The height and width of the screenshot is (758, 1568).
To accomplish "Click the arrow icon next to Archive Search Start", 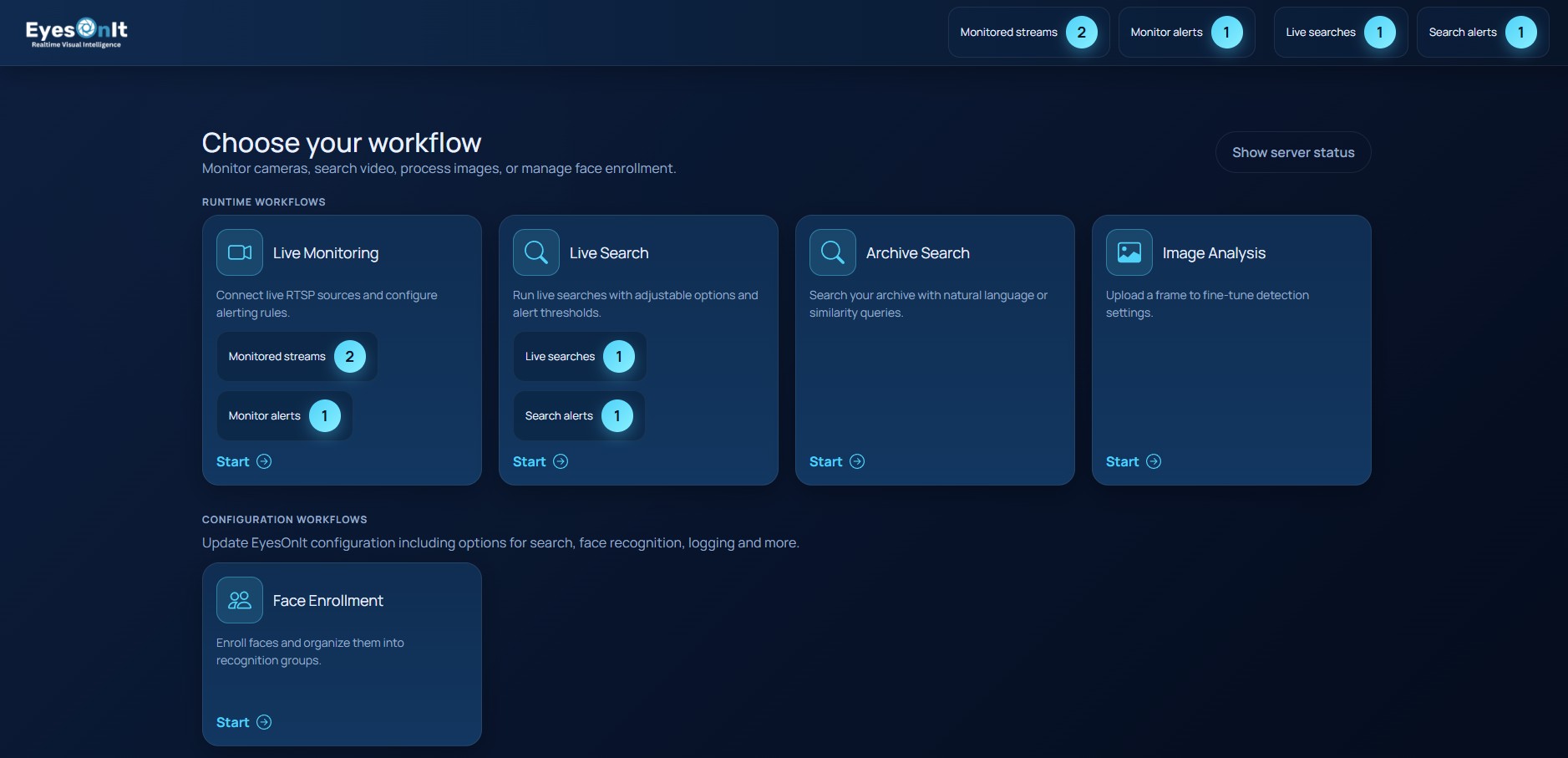I will click(x=857, y=461).
